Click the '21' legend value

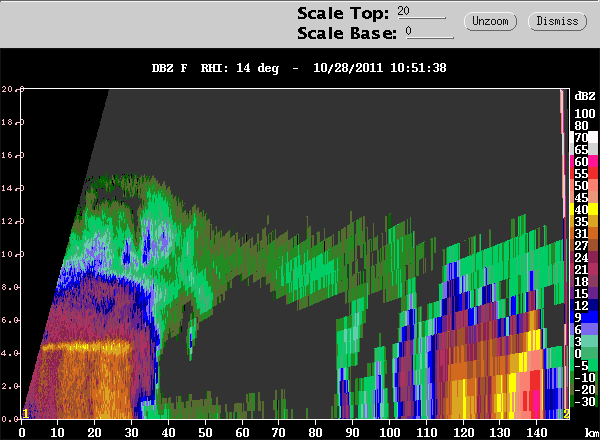pos(581,269)
